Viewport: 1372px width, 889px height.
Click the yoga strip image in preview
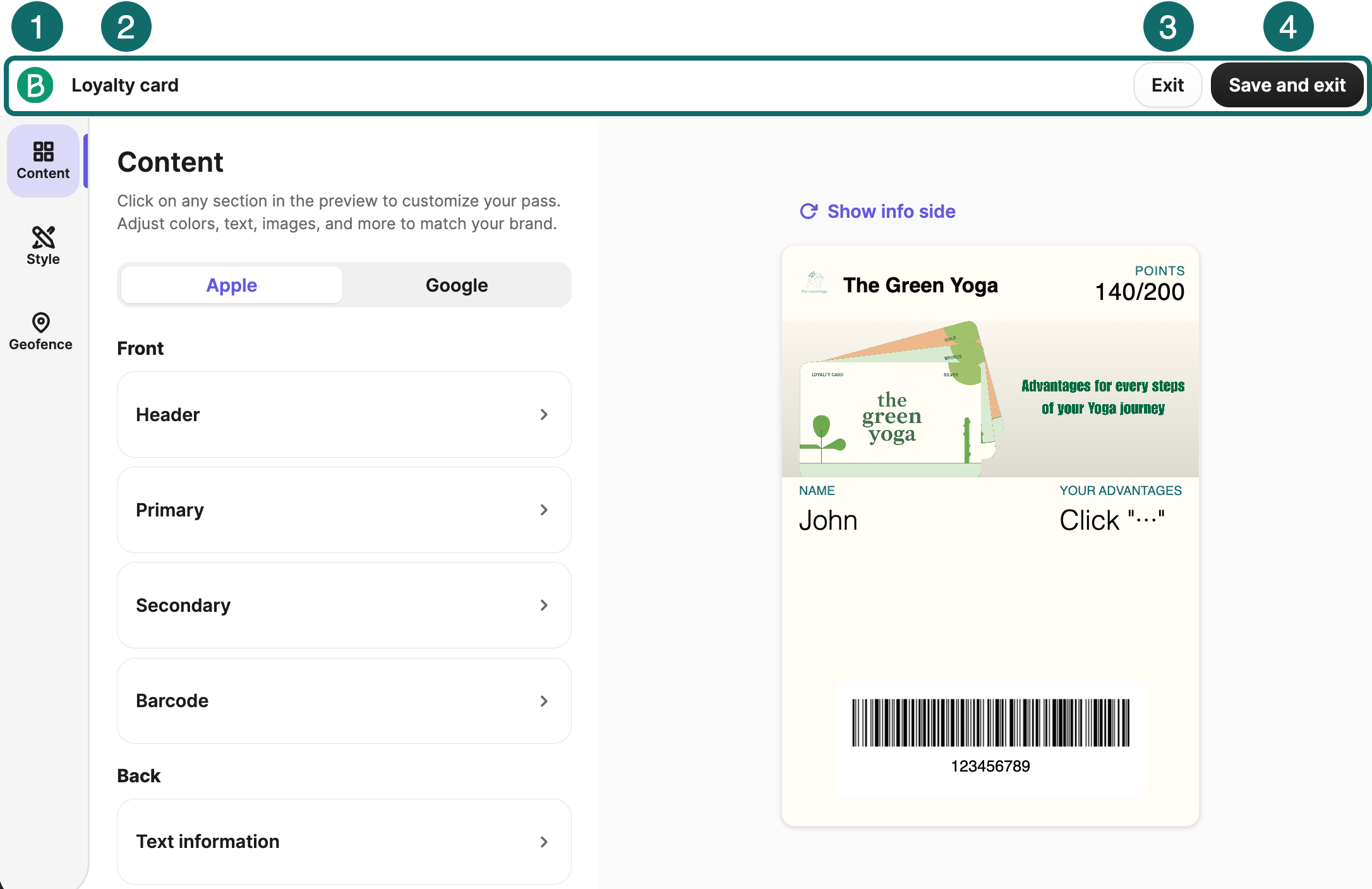point(990,399)
